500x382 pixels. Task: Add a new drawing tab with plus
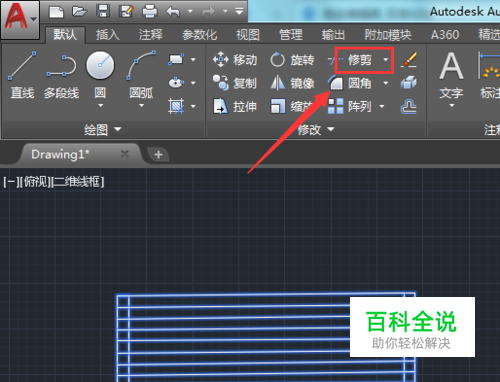coord(158,155)
